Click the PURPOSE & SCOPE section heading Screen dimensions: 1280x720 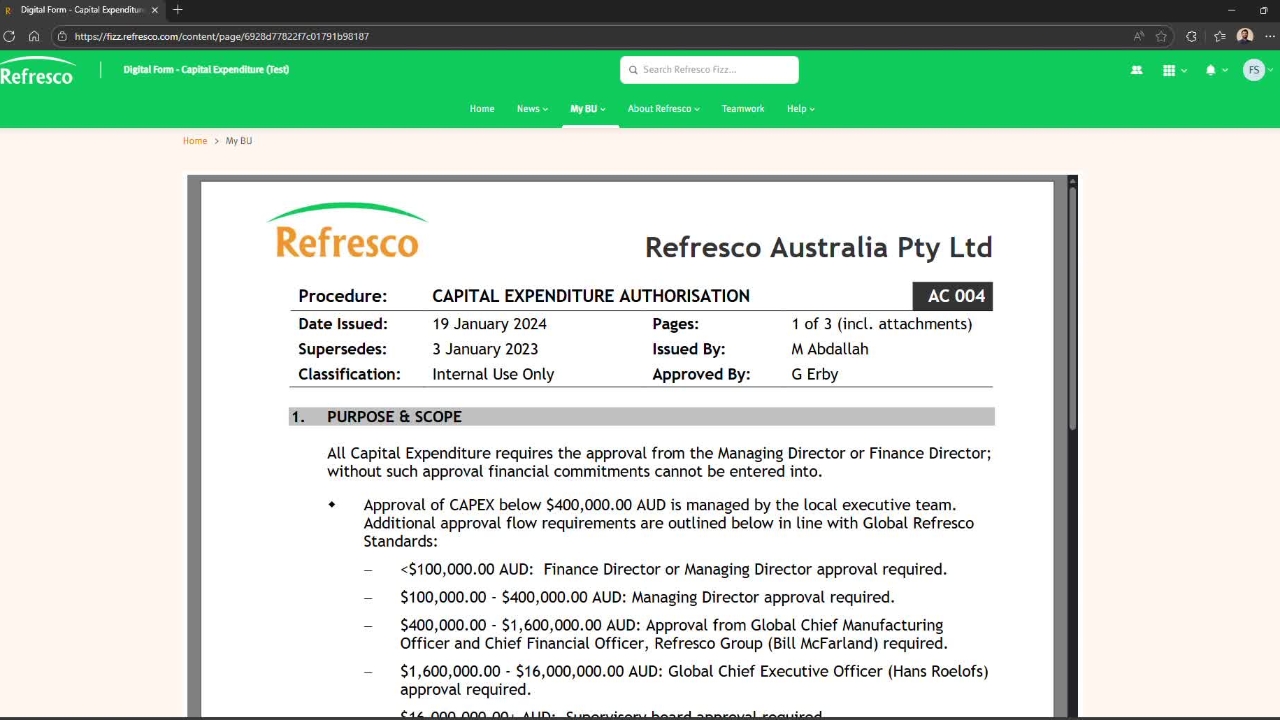[x=394, y=417]
